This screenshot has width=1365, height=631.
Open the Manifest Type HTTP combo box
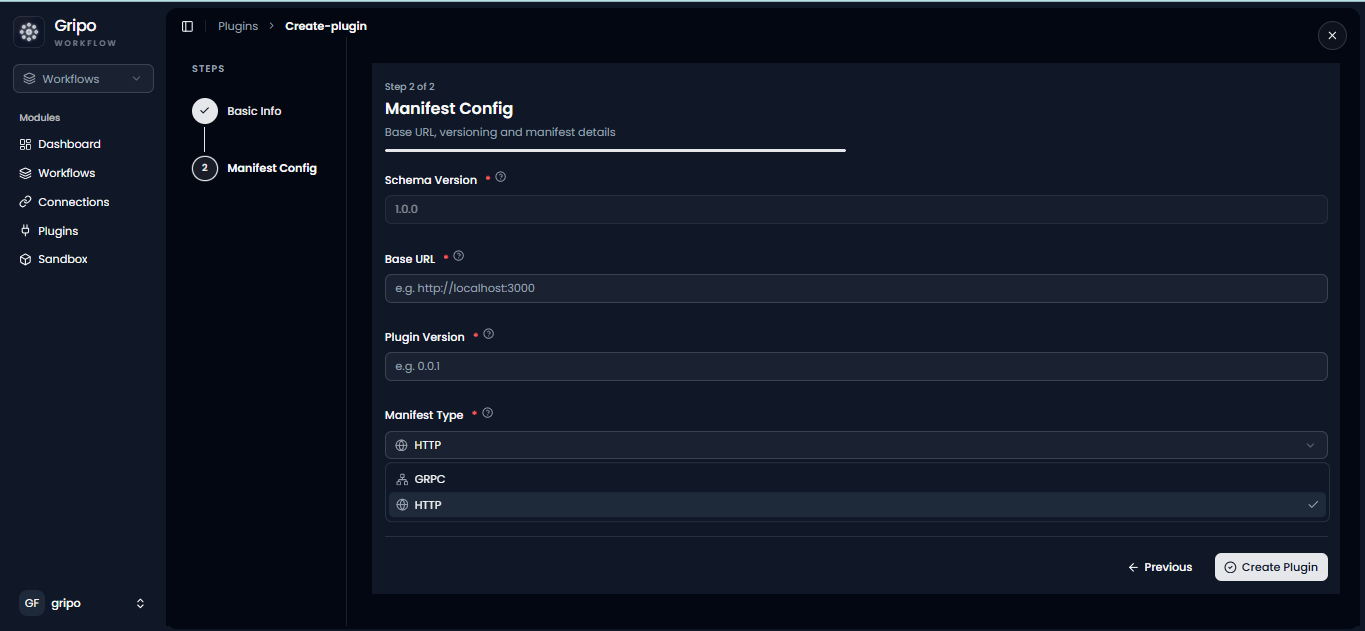pos(856,445)
